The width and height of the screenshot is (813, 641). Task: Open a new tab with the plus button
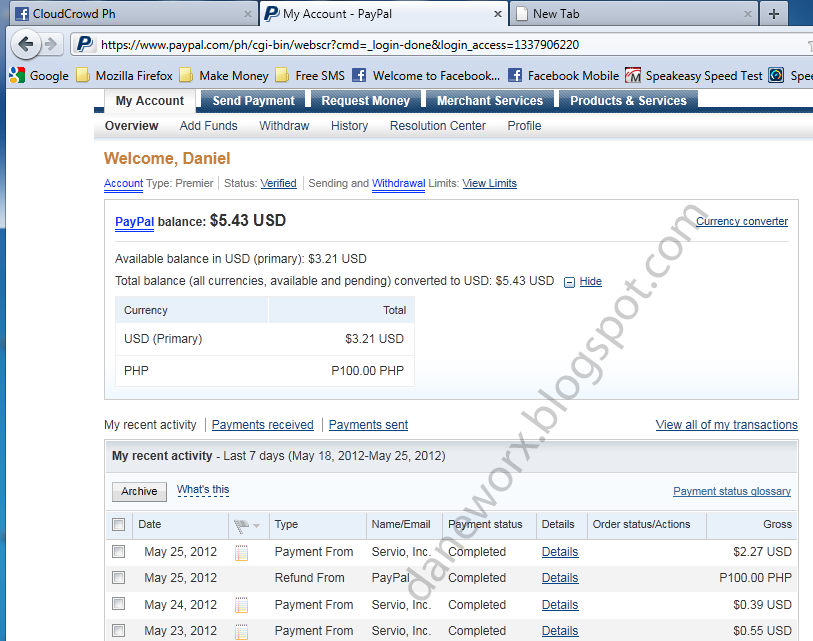[774, 14]
